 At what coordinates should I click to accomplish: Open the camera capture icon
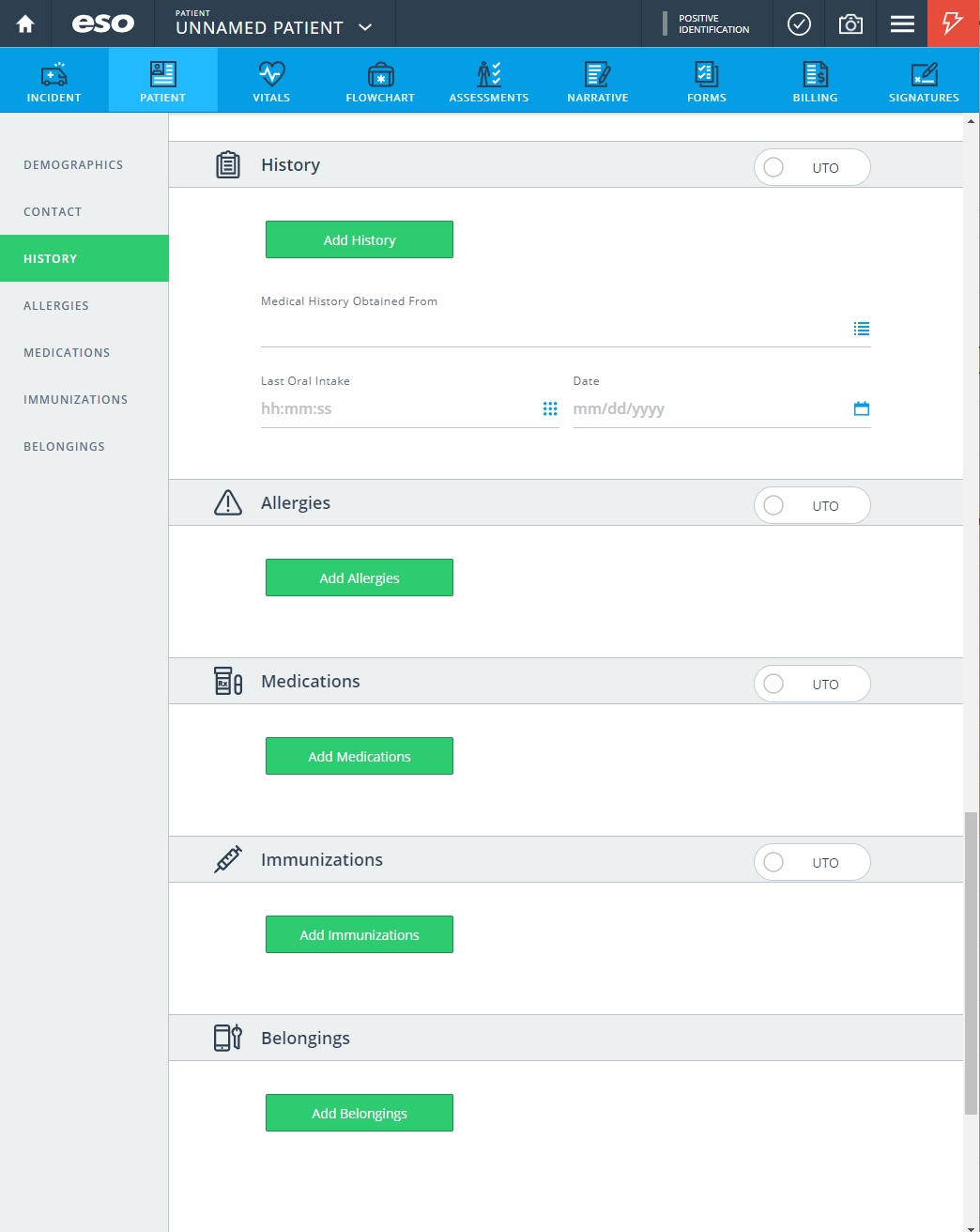(850, 23)
